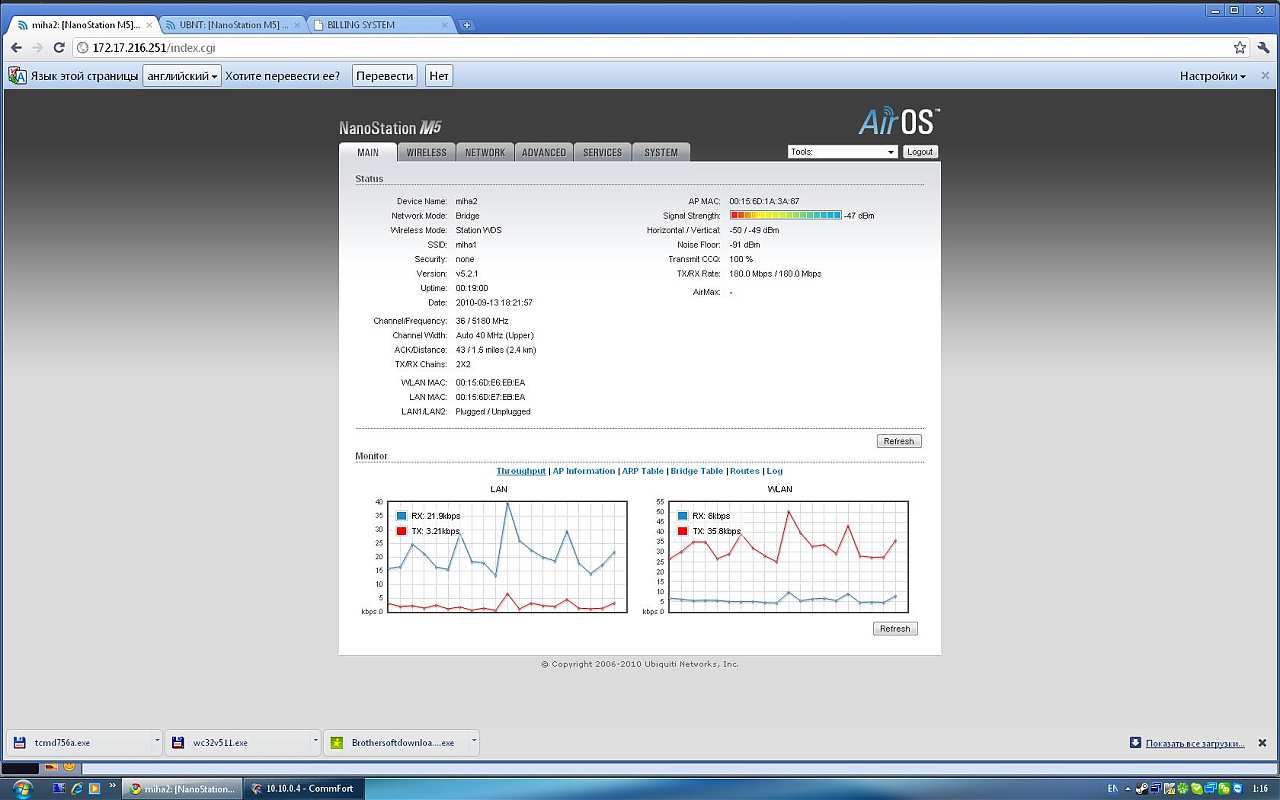Click the Steam tray icon
The image size is (1280, 800).
(x=1142, y=789)
